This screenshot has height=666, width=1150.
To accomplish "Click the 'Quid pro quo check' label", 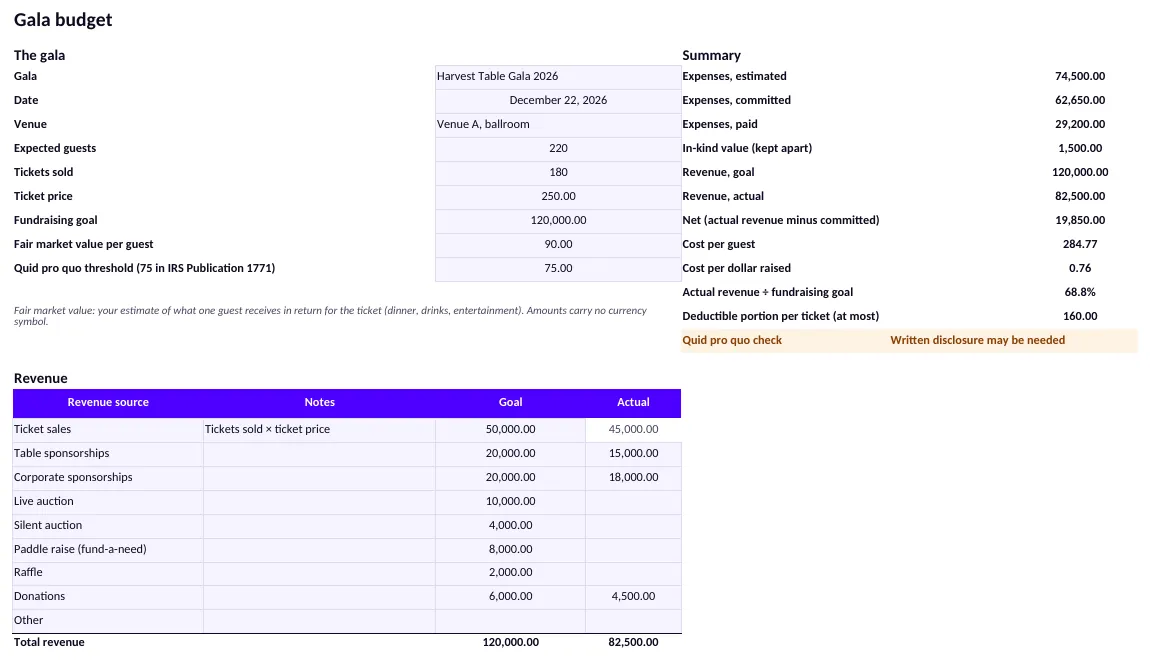I will [732, 340].
